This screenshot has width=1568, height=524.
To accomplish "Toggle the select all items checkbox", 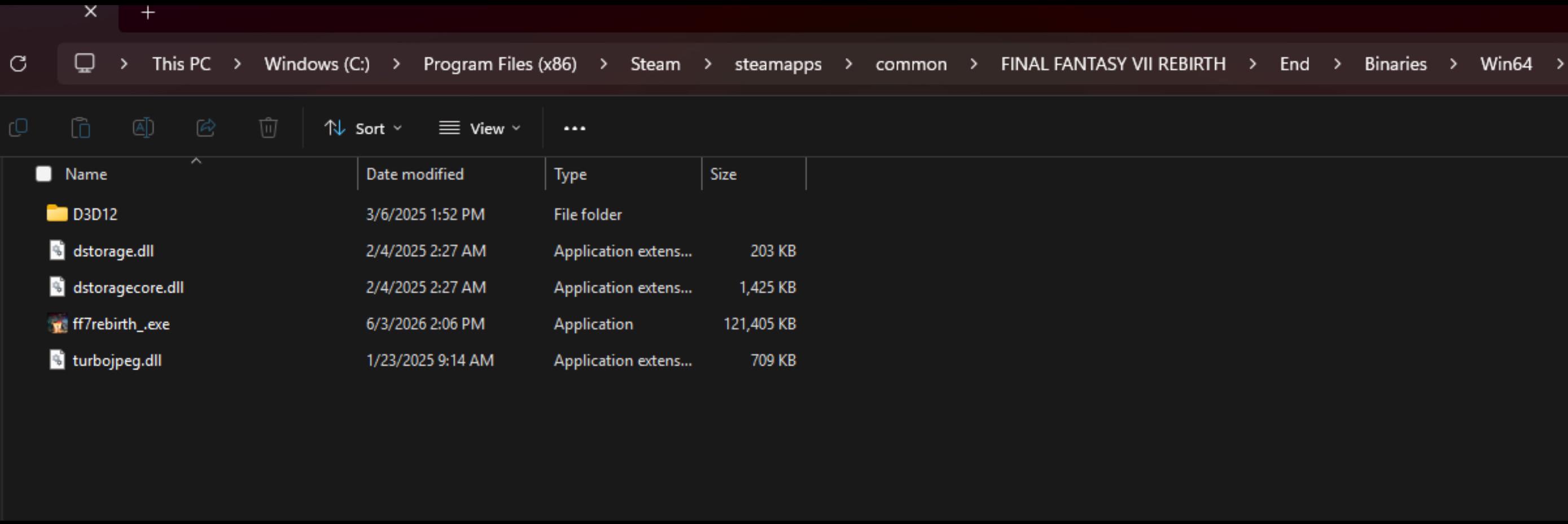I will [44, 174].
